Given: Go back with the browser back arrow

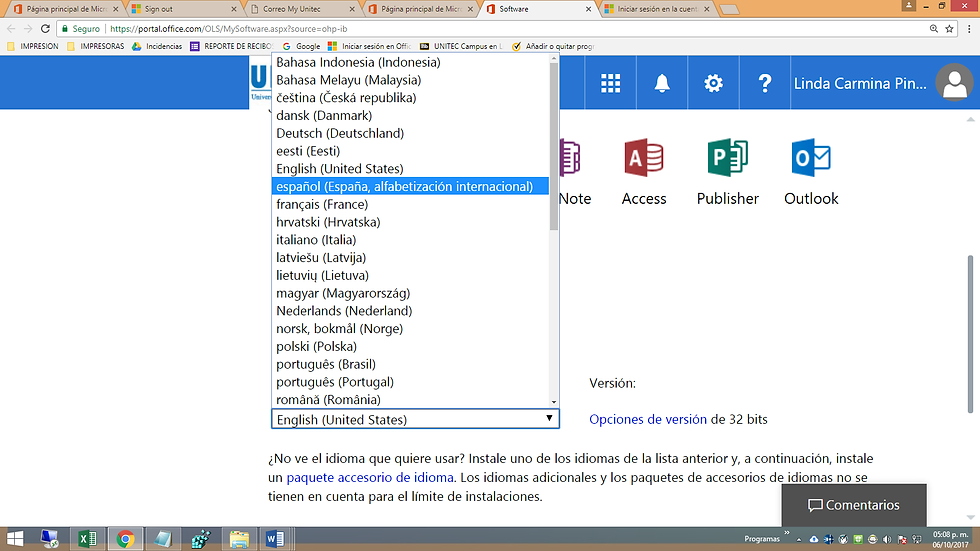Looking at the screenshot, I should pyautogui.click(x=11, y=29).
